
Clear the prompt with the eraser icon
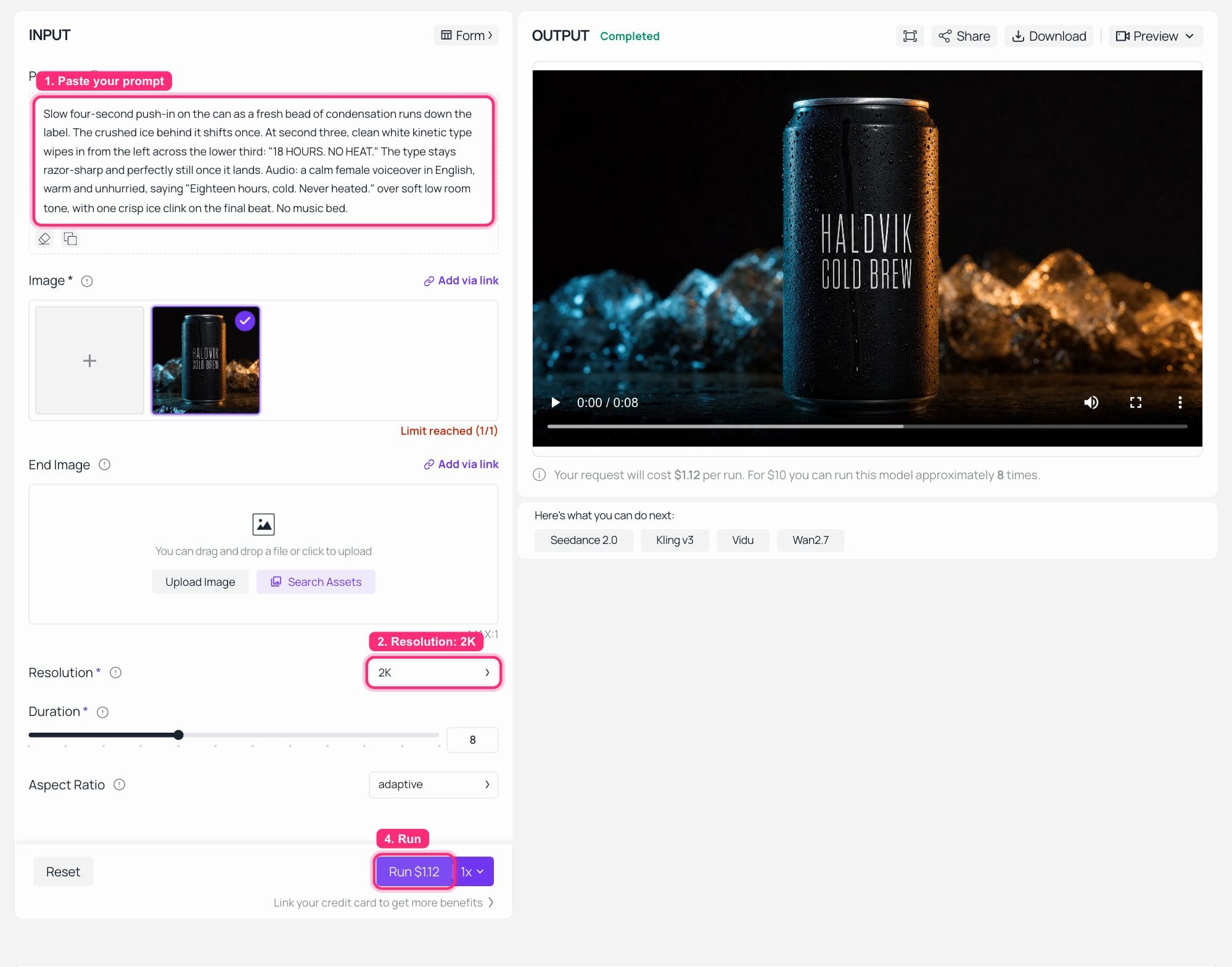pos(44,239)
